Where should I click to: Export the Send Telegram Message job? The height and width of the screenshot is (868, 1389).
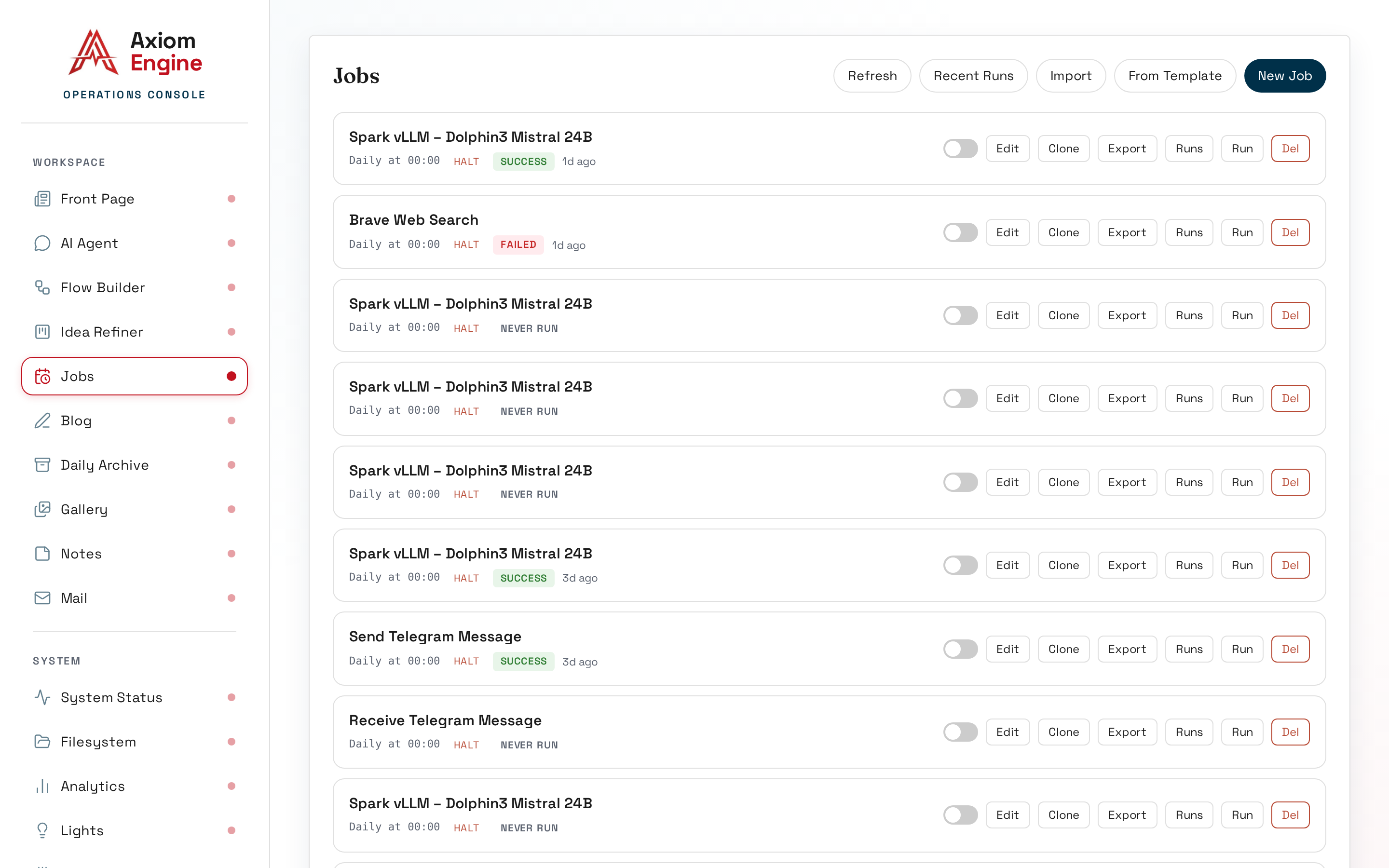pyautogui.click(x=1127, y=649)
